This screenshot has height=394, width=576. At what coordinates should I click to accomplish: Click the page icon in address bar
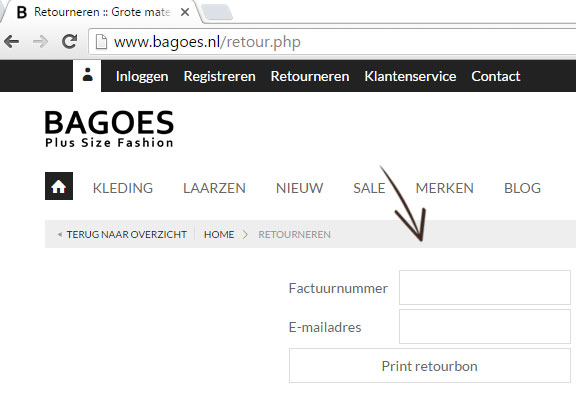[101, 42]
